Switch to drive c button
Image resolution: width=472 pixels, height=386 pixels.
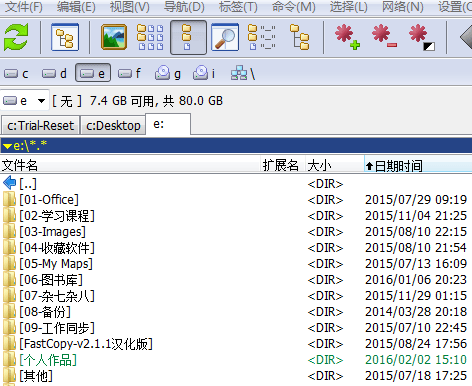(16, 73)
